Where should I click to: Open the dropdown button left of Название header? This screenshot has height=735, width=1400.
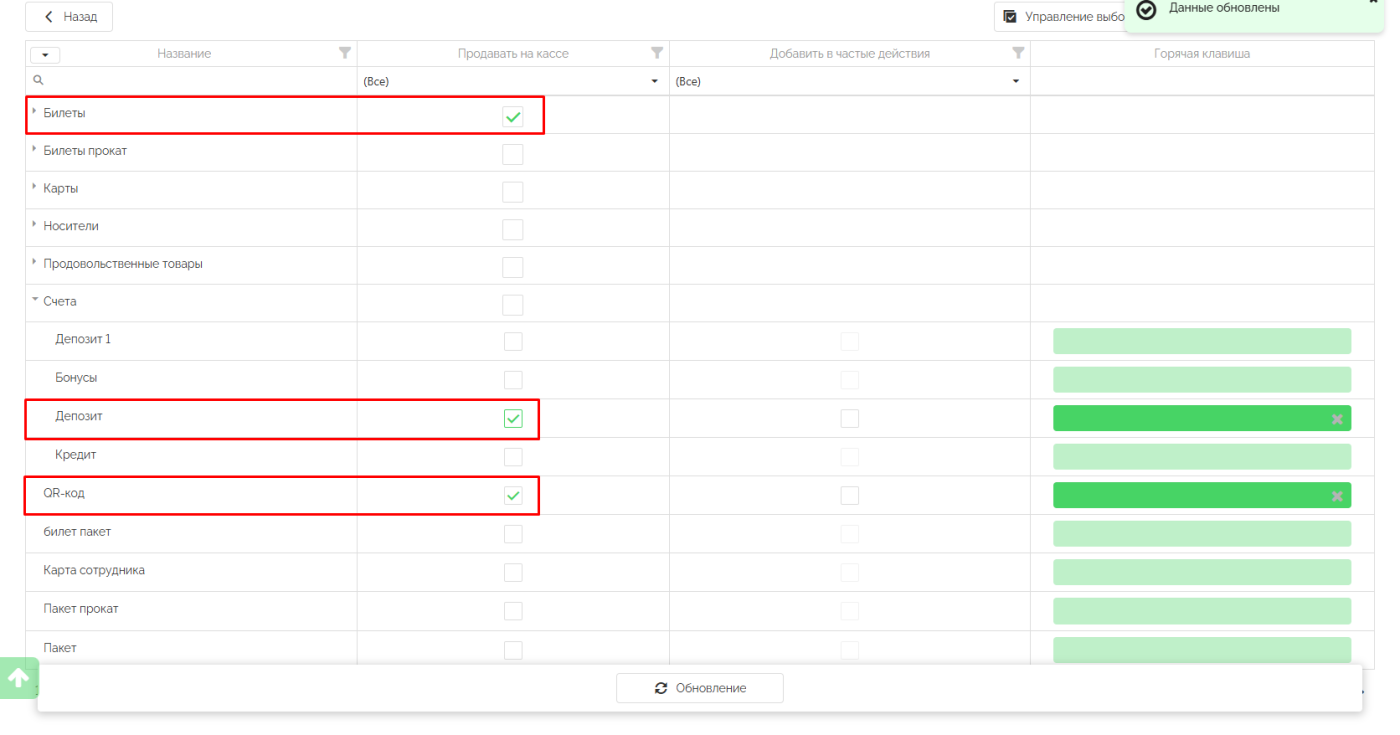pos(46,55)
